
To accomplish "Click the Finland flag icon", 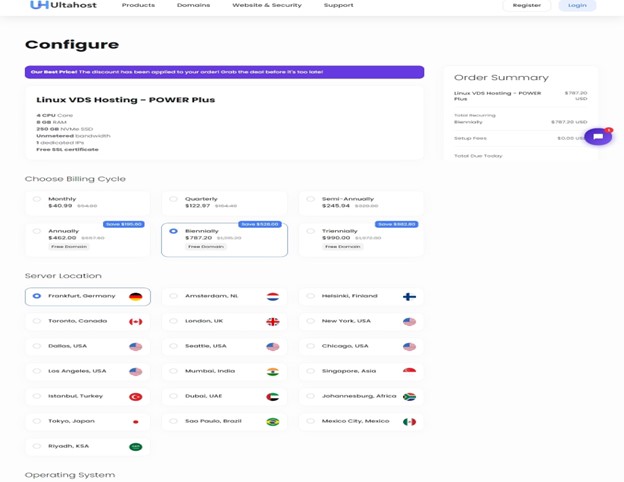I will tap(410, 297).
